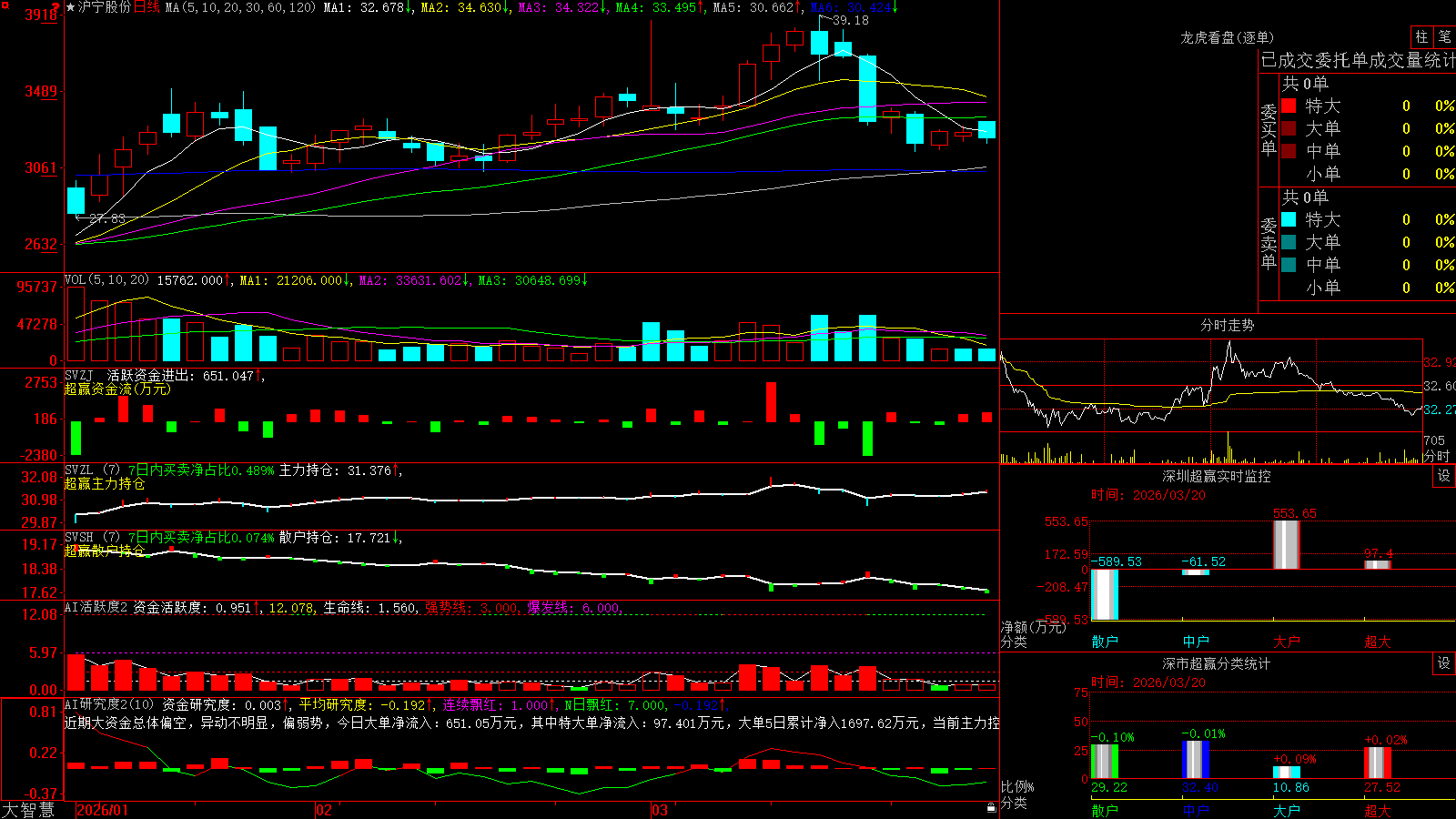Click the 散户持仓: 17.721 value

pos(340,538)
